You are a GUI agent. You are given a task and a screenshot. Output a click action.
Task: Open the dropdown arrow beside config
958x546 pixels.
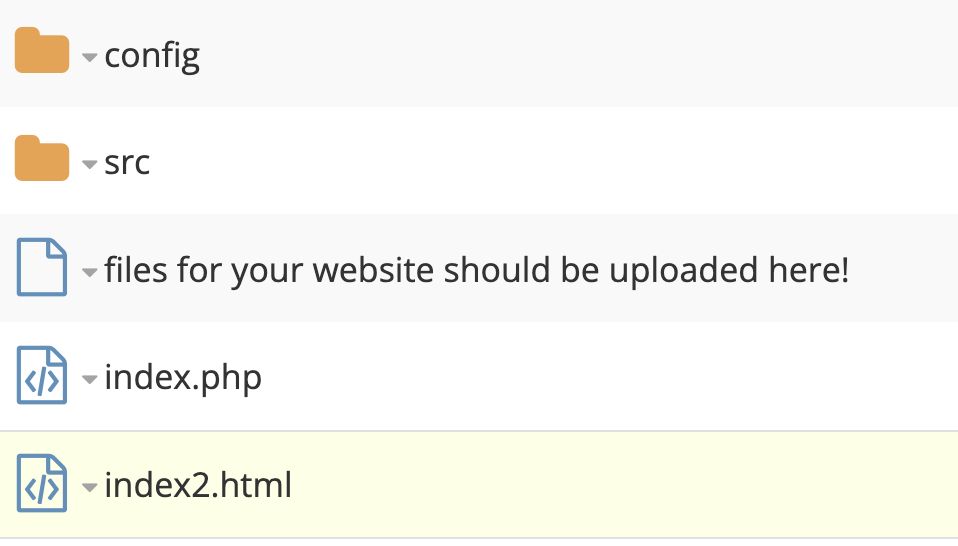coord(90,58)
